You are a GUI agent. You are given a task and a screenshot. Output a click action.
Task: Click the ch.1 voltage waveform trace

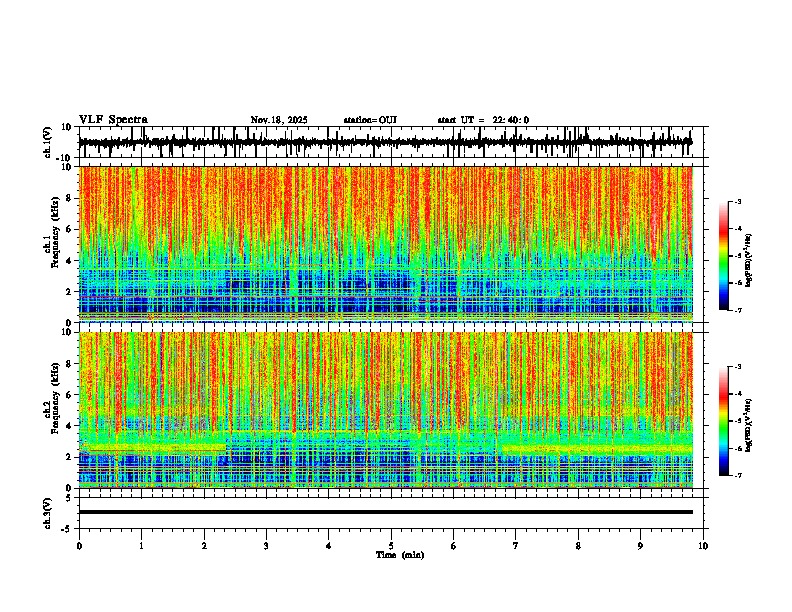[x=385, y=142]
